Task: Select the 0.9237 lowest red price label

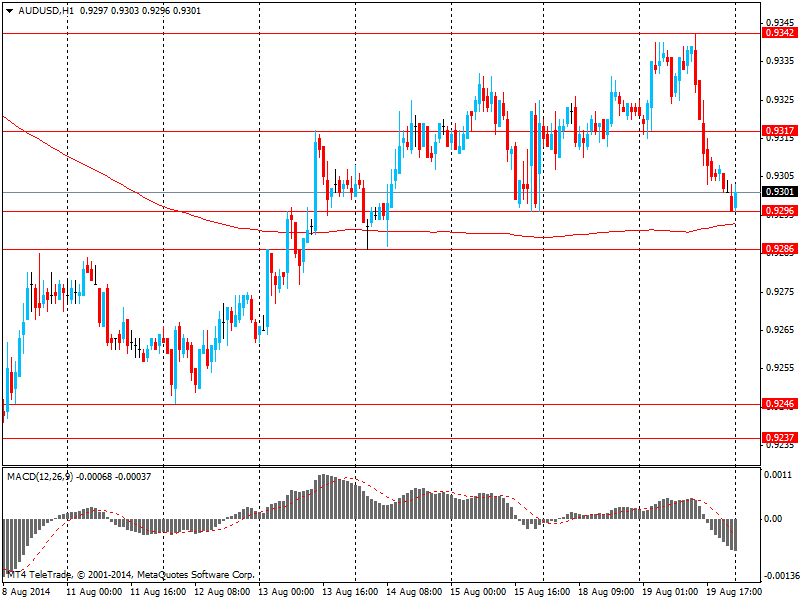Action: tap(779, 438)
